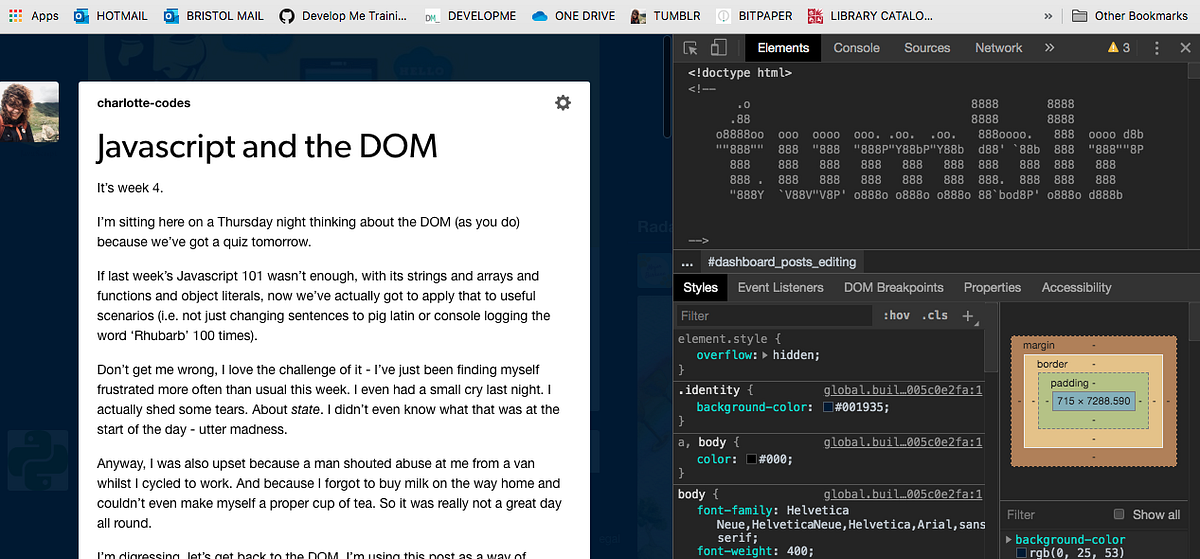Switch to the Styles tab
Screen dimensions: 1200x559
tap(700, 288)
